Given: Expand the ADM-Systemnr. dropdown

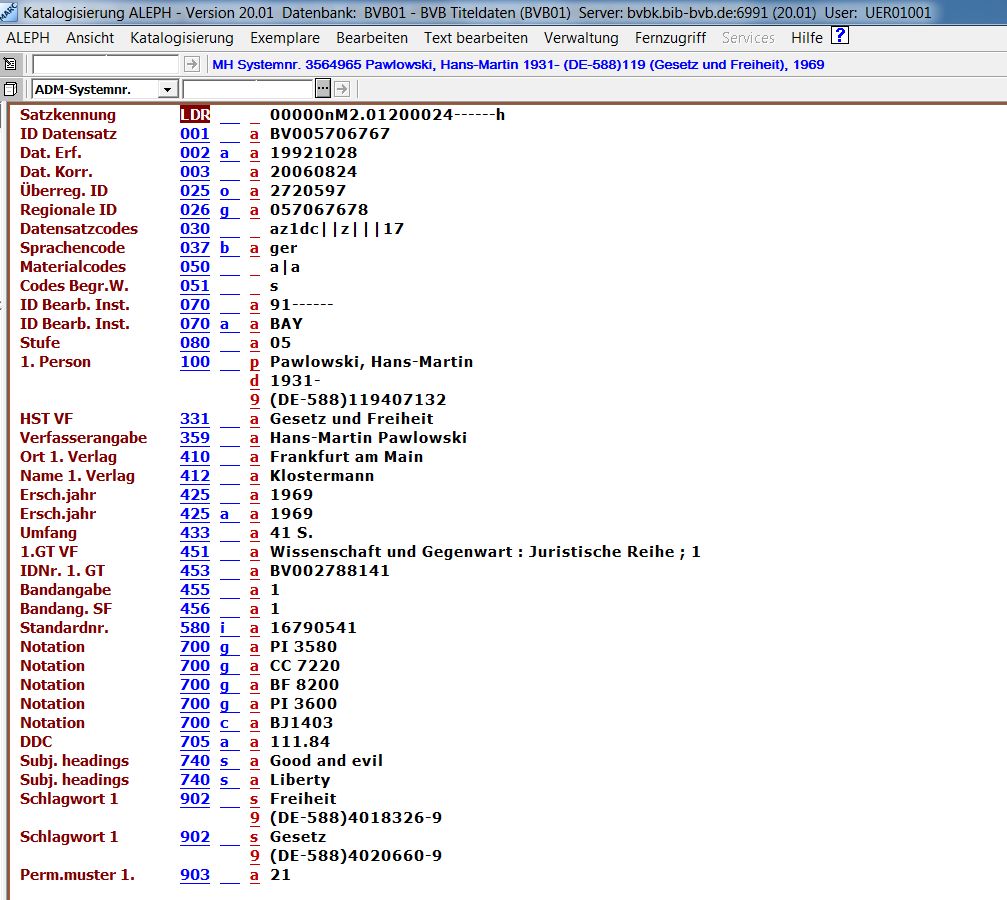Looking at the screenshot, I should 167,90.
